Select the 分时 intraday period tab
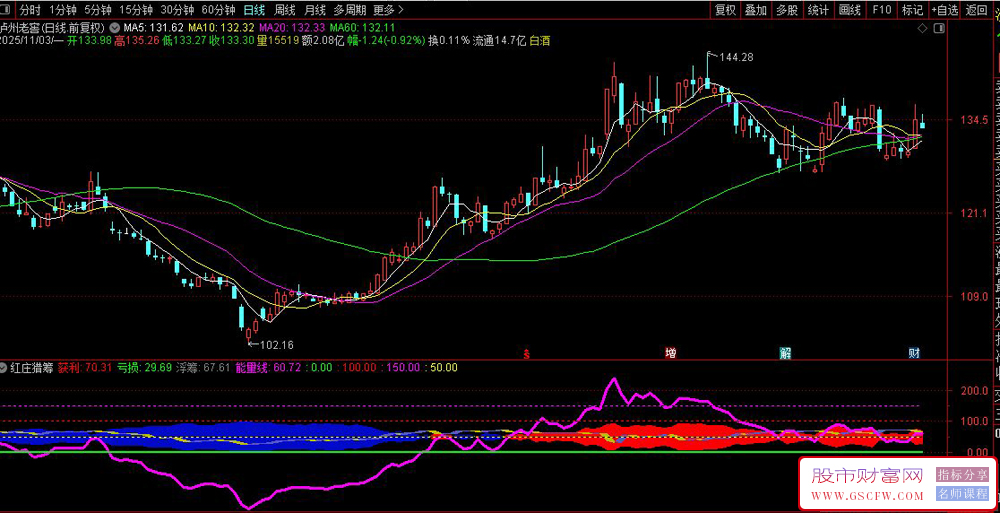The width and height of the screenshot is (1000, 513). tap(30, 10)
